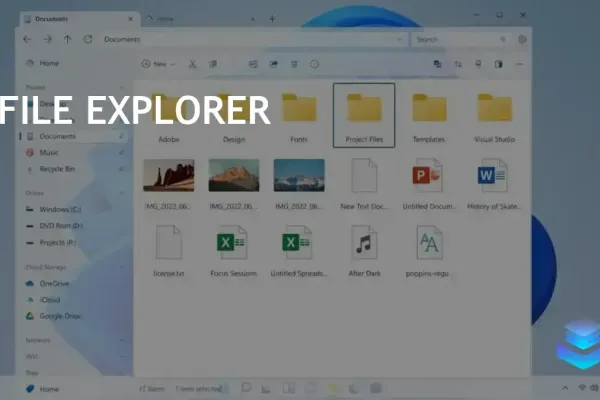Select the first IMG_2022_06 red rocks photo
The width and height of the screenshot is (600, 400).
[x=169, y=184]
